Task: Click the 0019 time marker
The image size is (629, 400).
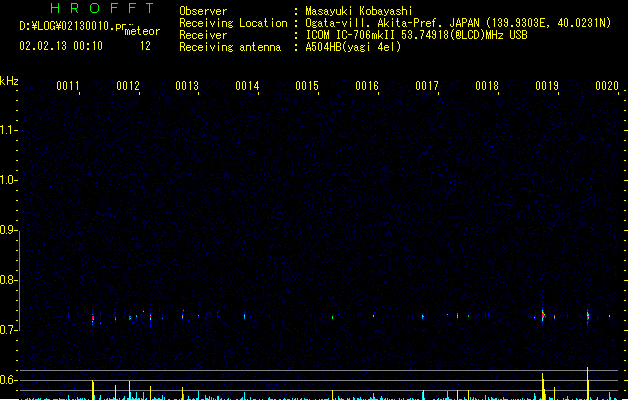Action: click(x=547, y=86)
